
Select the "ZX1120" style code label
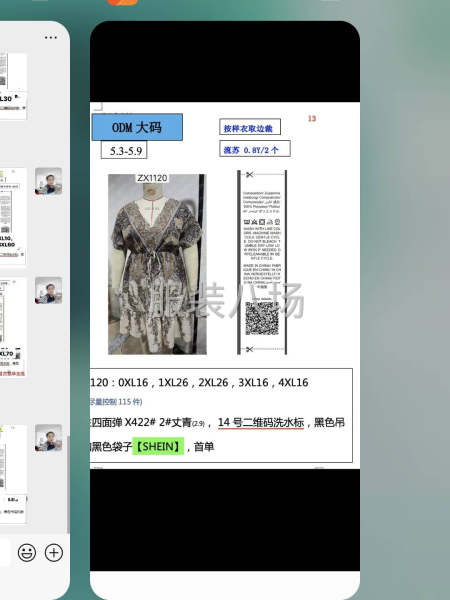pyautogui.click(x=152, y=178)
